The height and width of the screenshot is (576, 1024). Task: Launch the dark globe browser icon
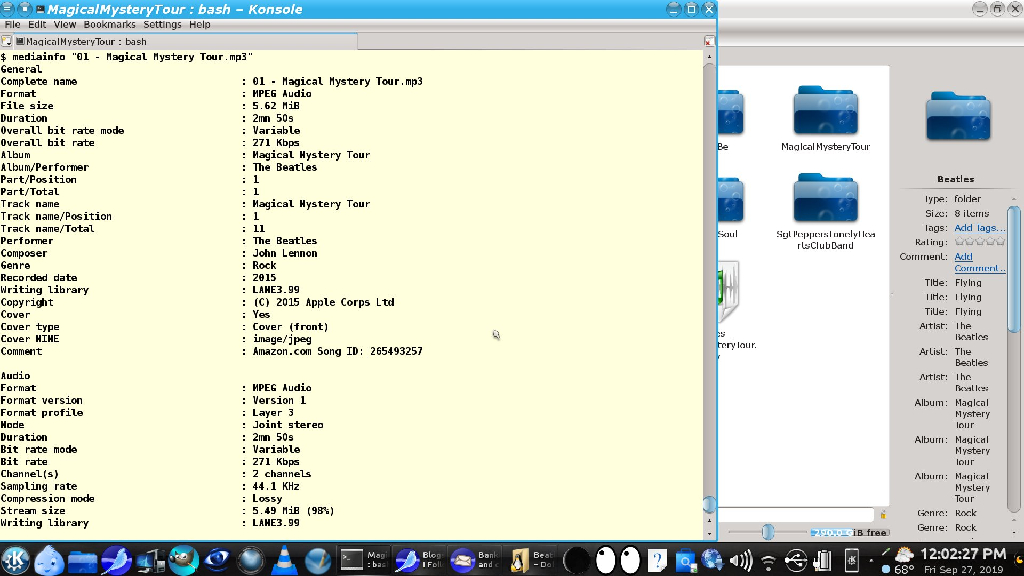pyautogui.click(x=250, y=560)
